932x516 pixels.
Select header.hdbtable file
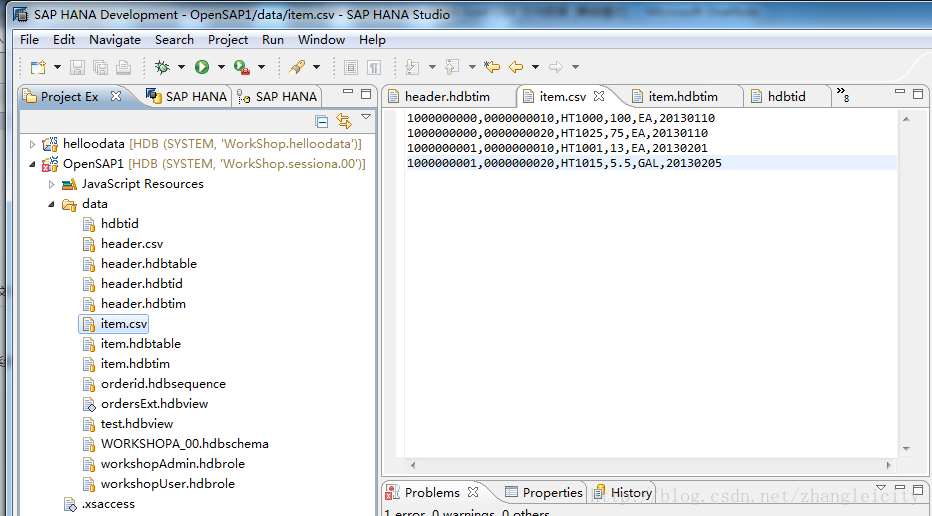click(x=149, y=264)
